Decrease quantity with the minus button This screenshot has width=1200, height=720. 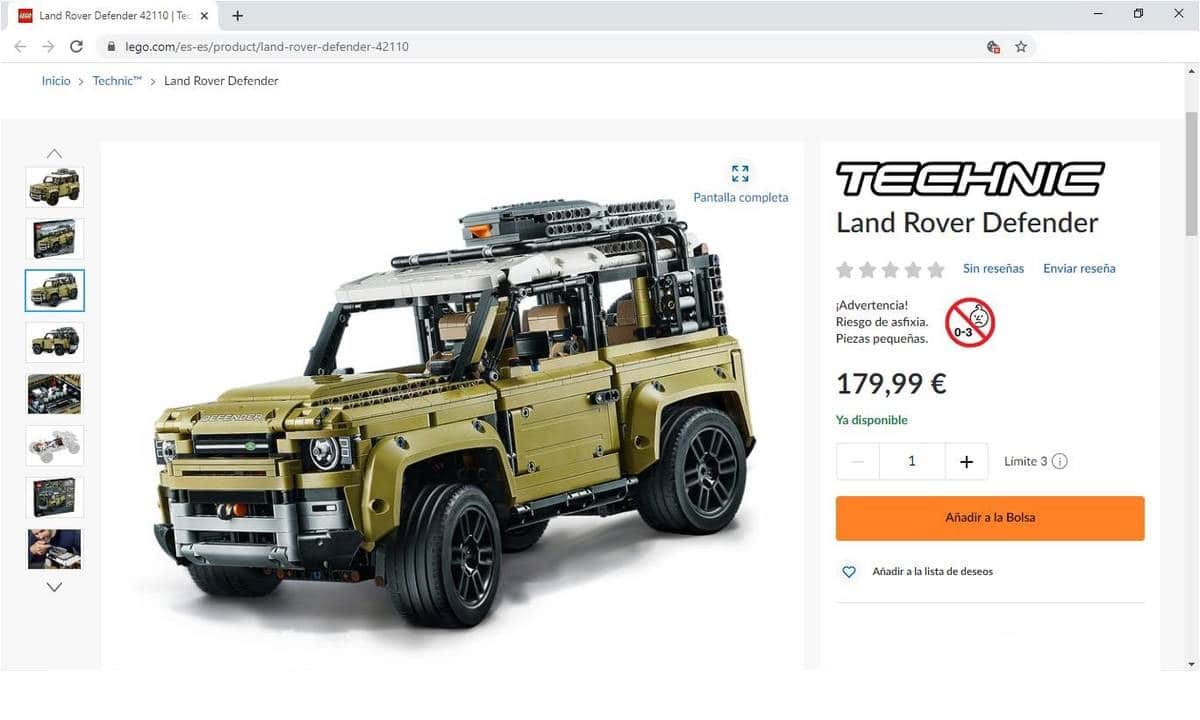pyautogui.click(x=858, y=462)
